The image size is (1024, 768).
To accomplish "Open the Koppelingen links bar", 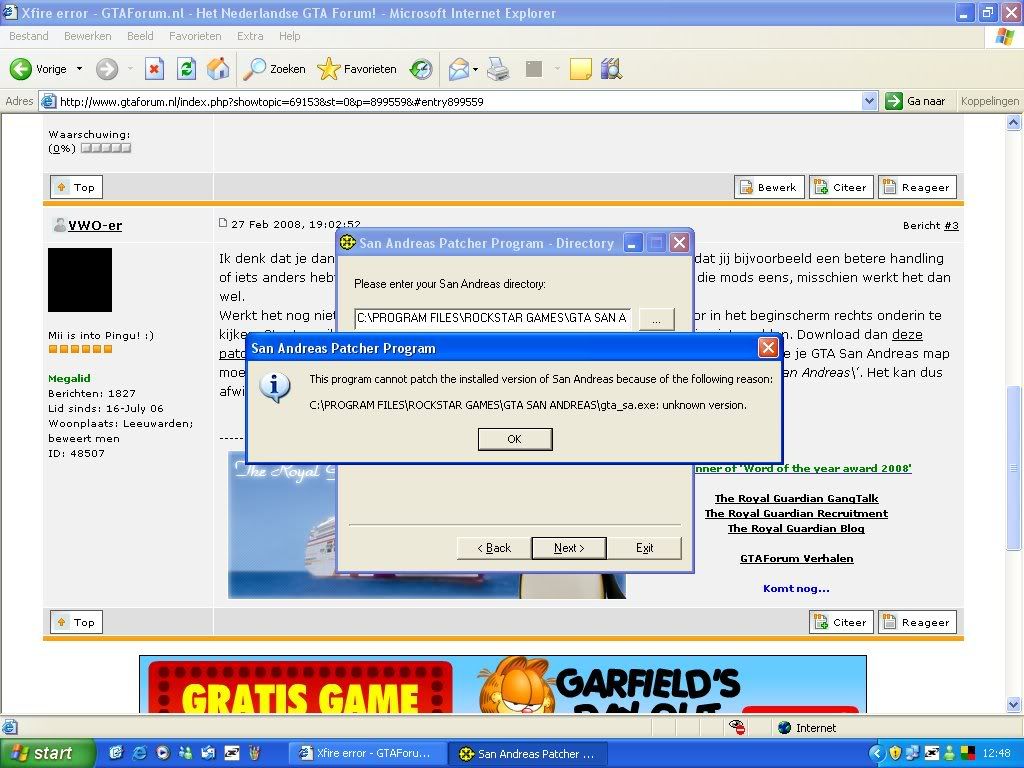I will coord(989,101).
